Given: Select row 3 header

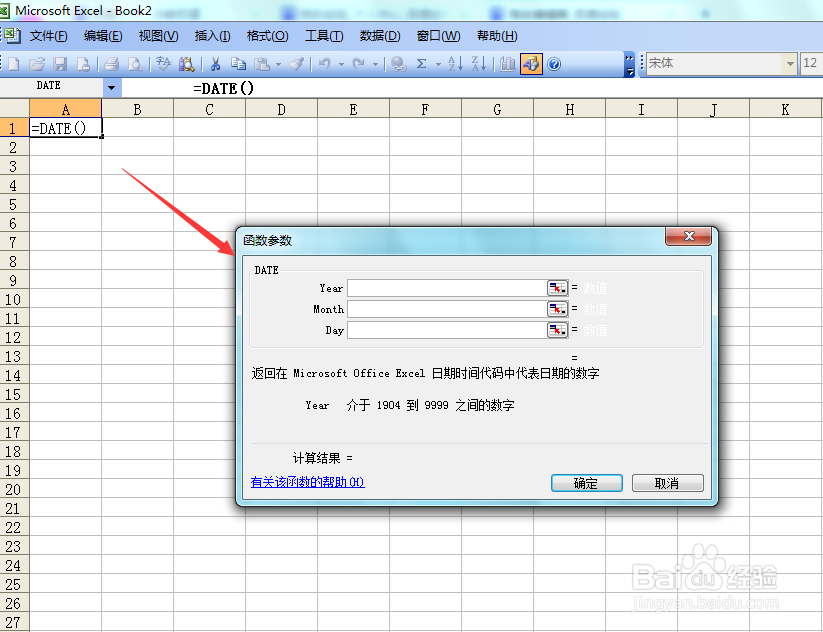Looking at the screenshot, I should [14, 166].
